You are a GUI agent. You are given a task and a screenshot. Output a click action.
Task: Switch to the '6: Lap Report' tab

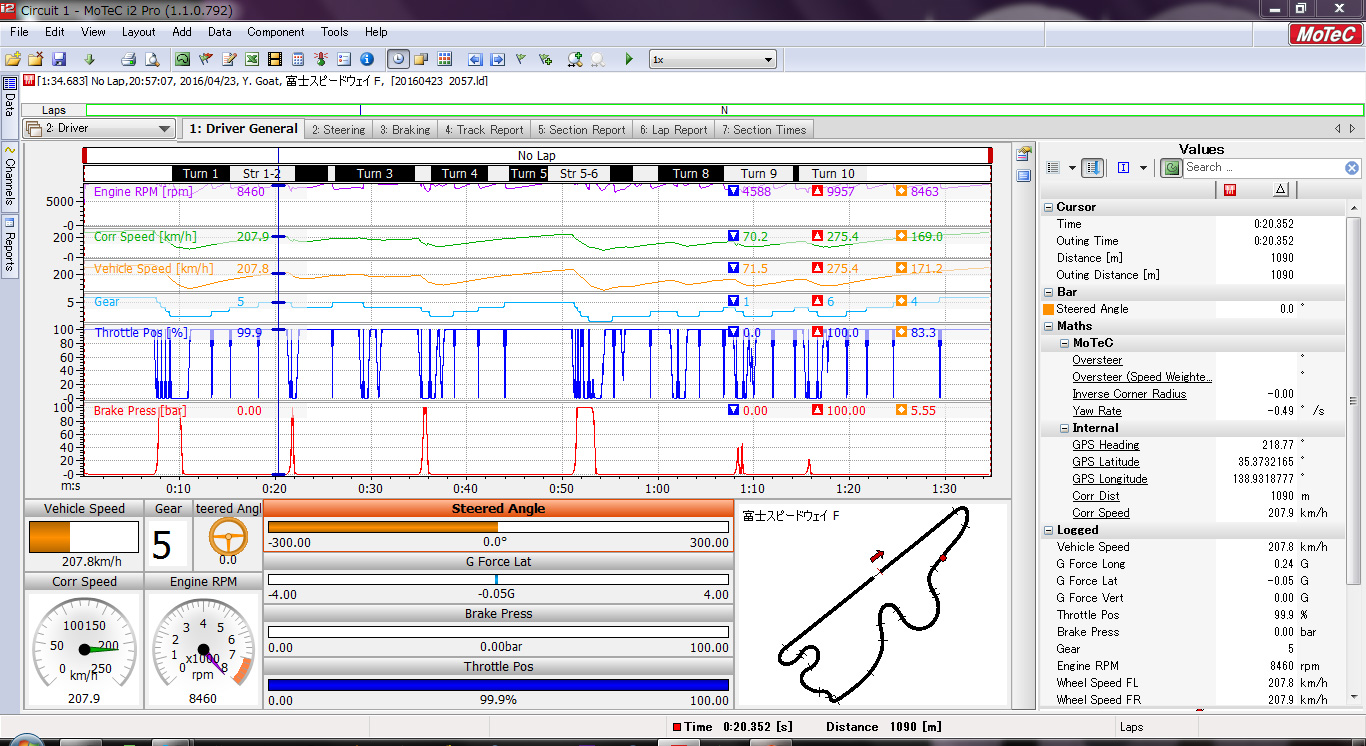click(x=673, y=130)
